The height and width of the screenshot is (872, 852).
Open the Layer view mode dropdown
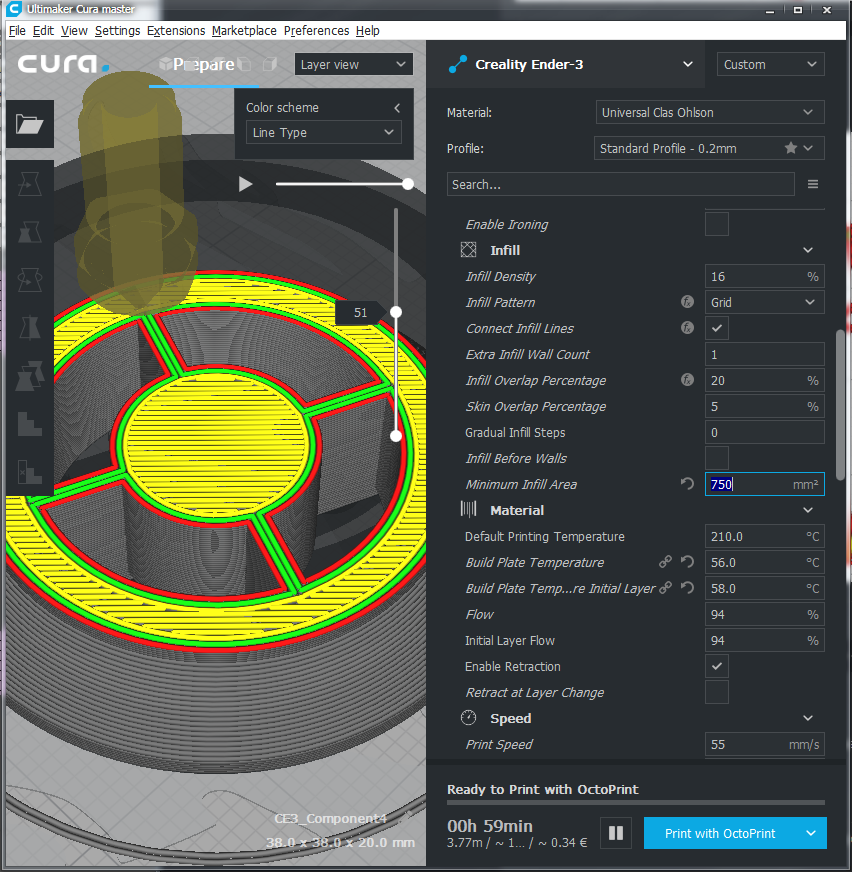pos(354,65)
